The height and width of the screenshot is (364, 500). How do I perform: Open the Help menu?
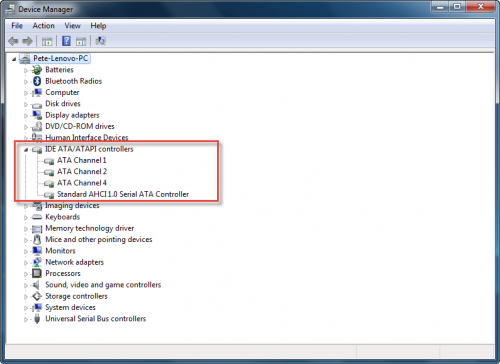pyautogui.click(x=98, y=26)
